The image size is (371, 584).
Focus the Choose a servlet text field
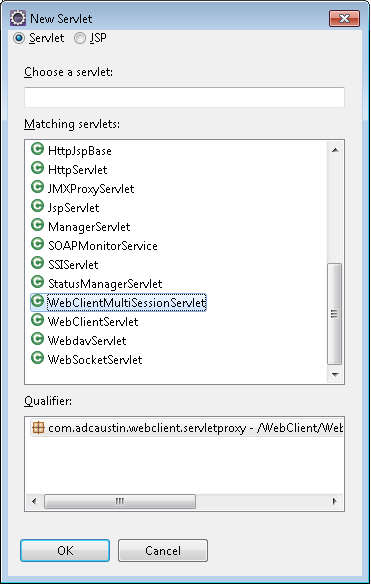[184, 97]
